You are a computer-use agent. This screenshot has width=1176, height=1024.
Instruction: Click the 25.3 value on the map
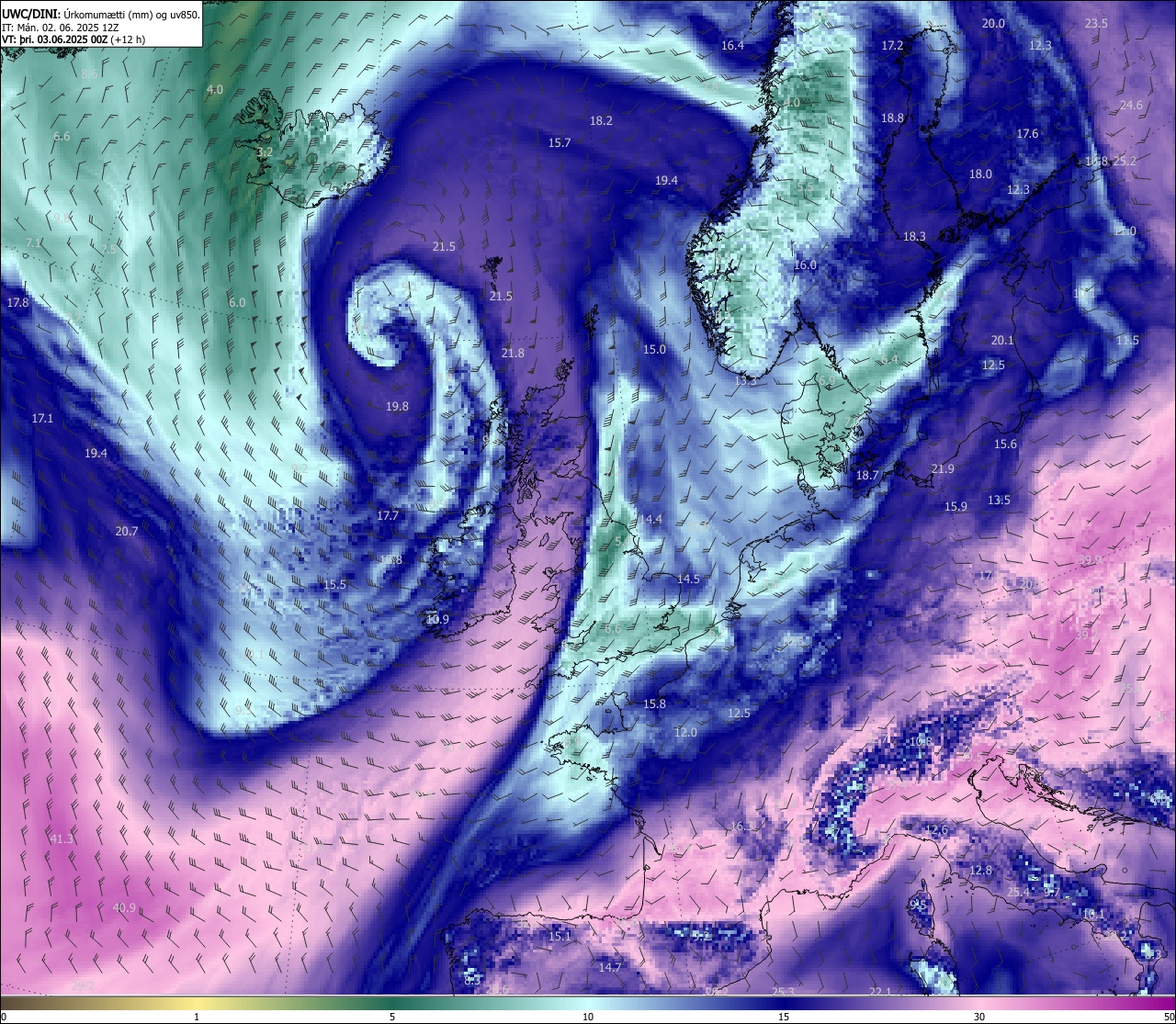783,991
